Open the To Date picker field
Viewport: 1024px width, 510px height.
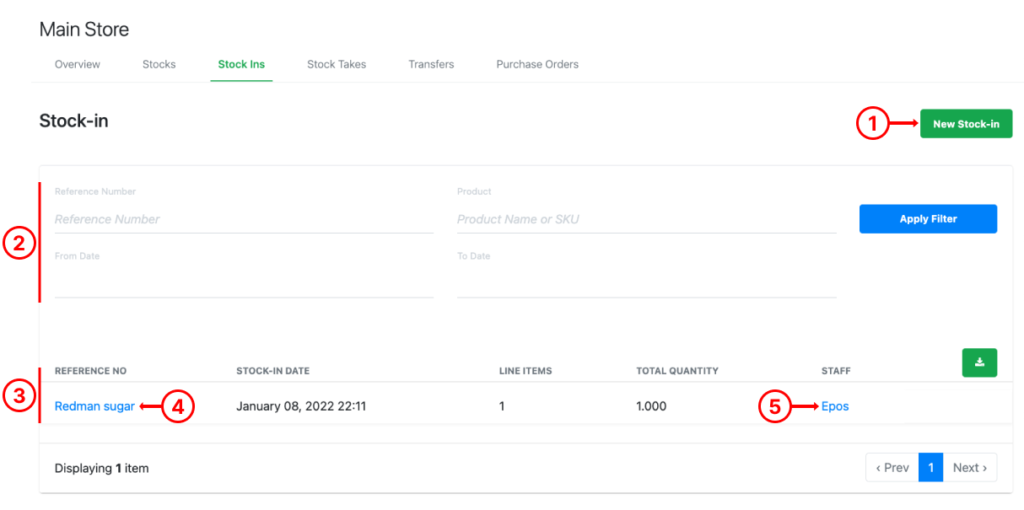point(646,283)
